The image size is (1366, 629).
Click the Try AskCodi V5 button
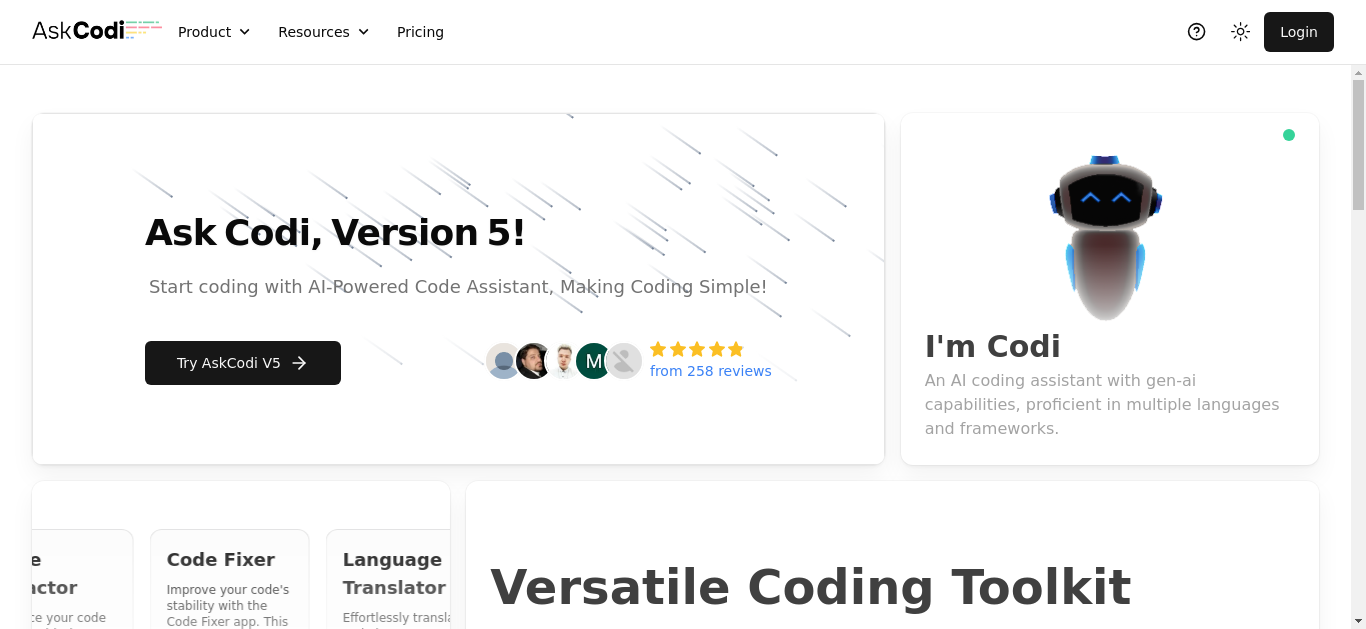[243, 363]
